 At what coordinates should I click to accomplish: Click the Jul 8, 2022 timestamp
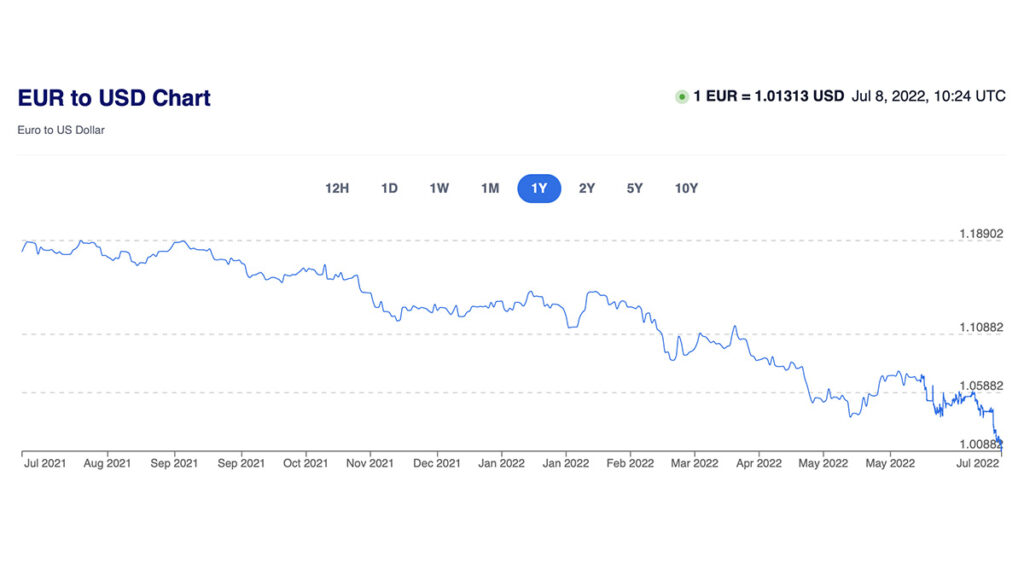click(x=928, y=97)
